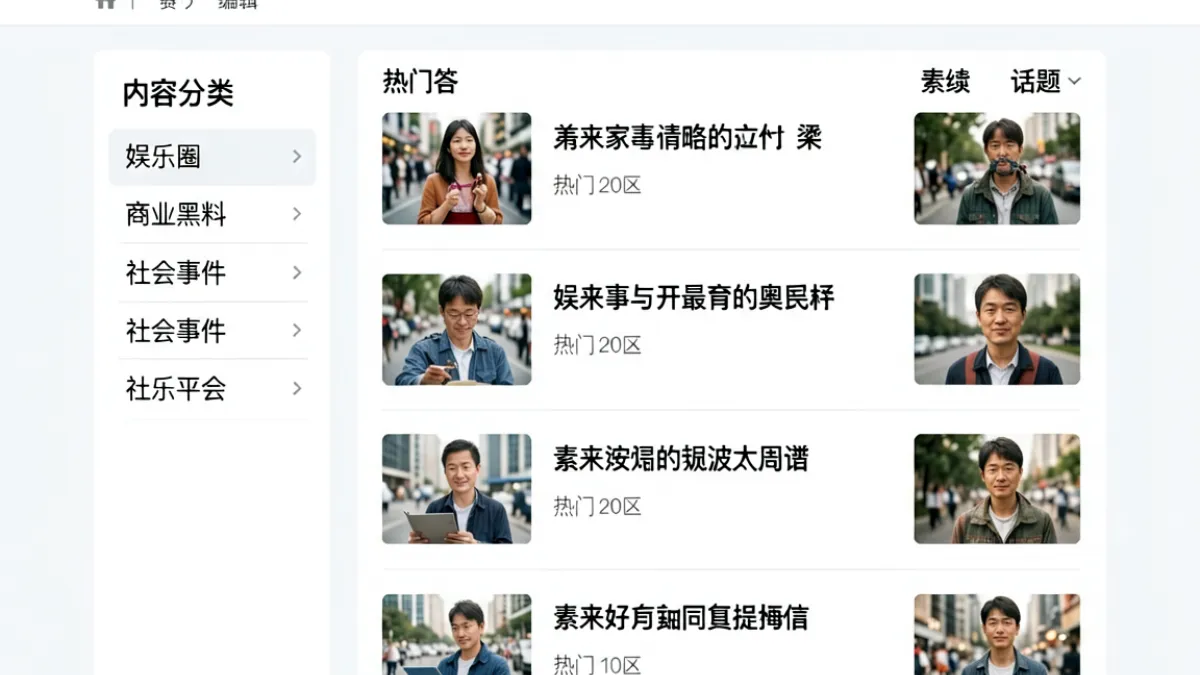
Task: Click 热门20区 under the 素来浚 article
Action: [597, 507]
